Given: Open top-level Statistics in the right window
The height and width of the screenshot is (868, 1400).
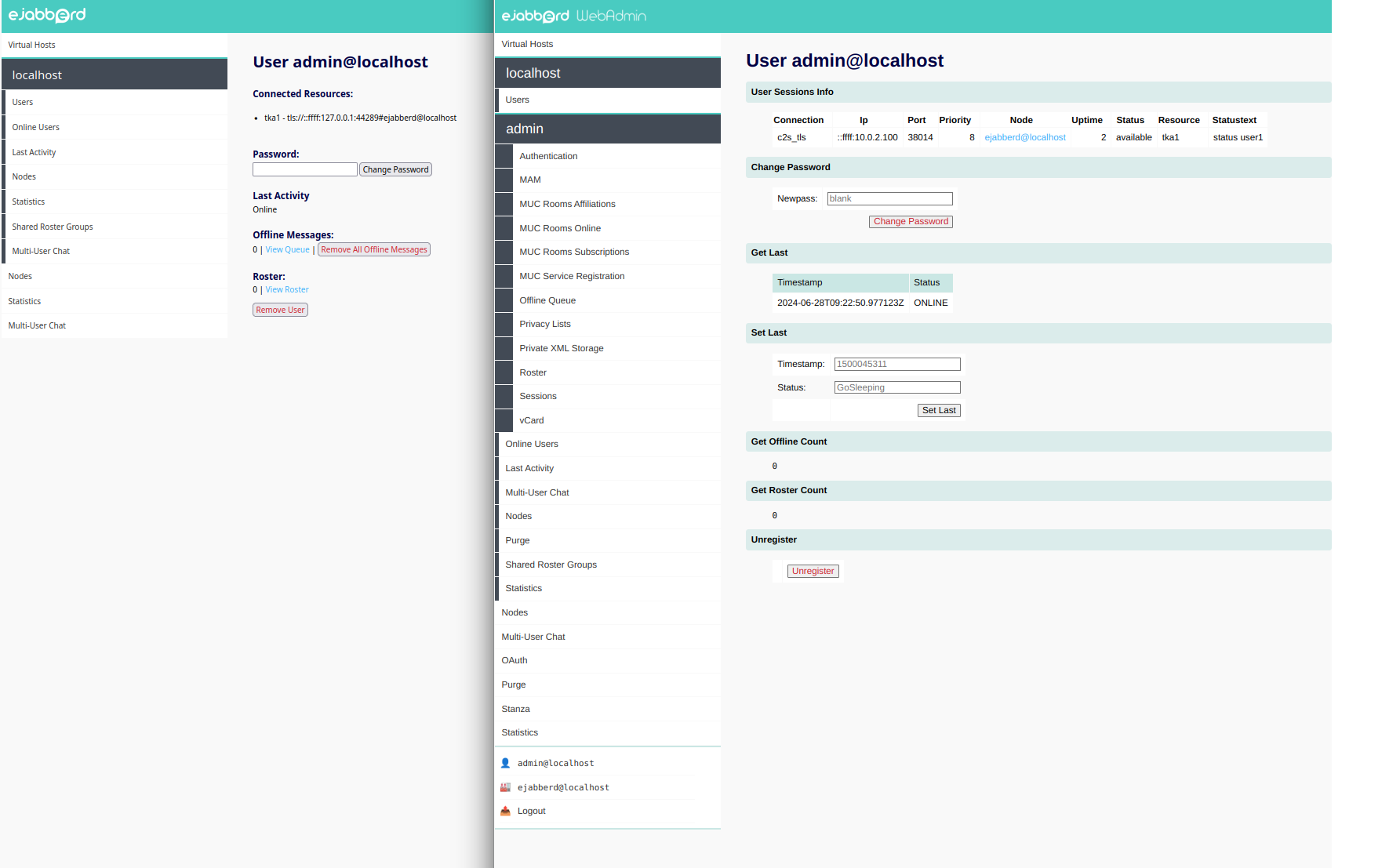Looking at the screenshot, I should 519,732.
